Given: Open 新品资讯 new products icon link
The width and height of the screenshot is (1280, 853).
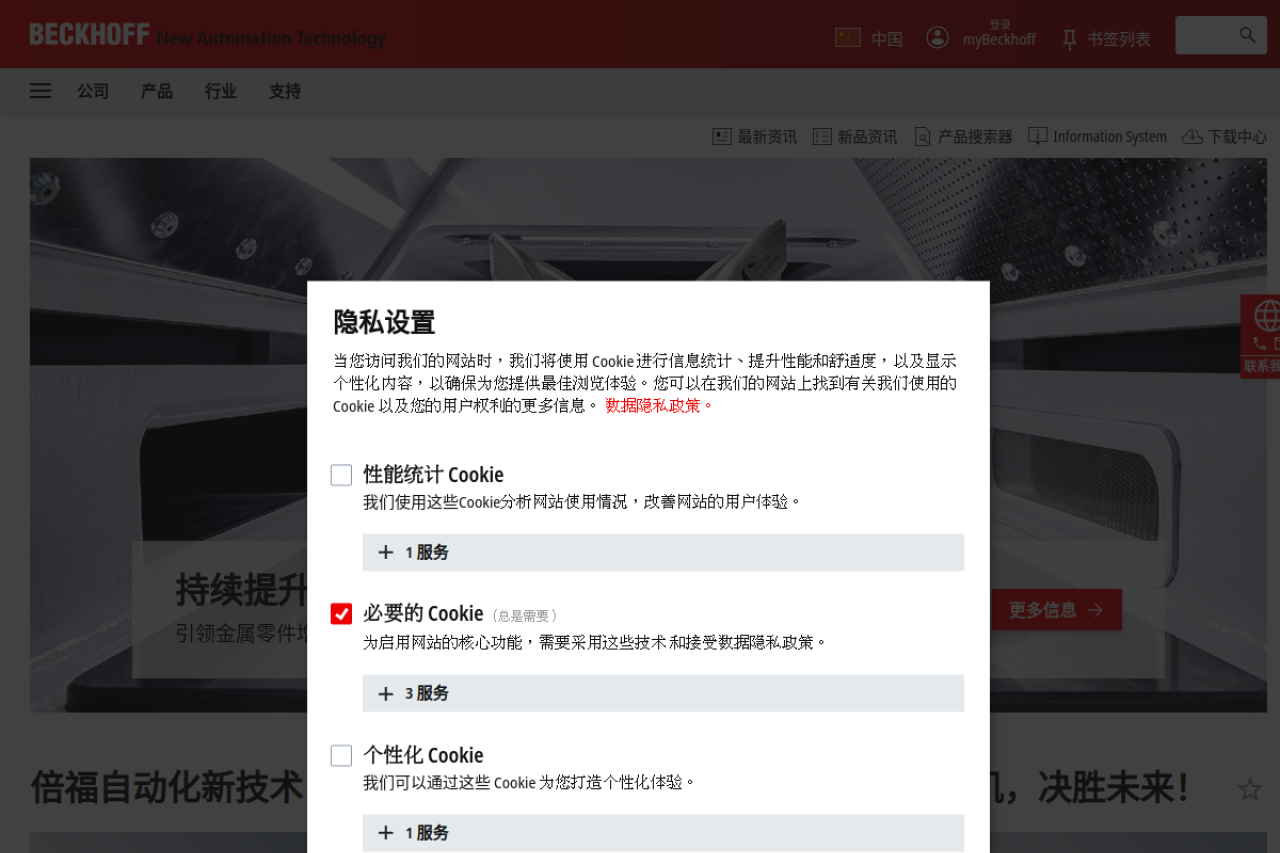Looking at the screenshot, I should (x=822, y=136).
